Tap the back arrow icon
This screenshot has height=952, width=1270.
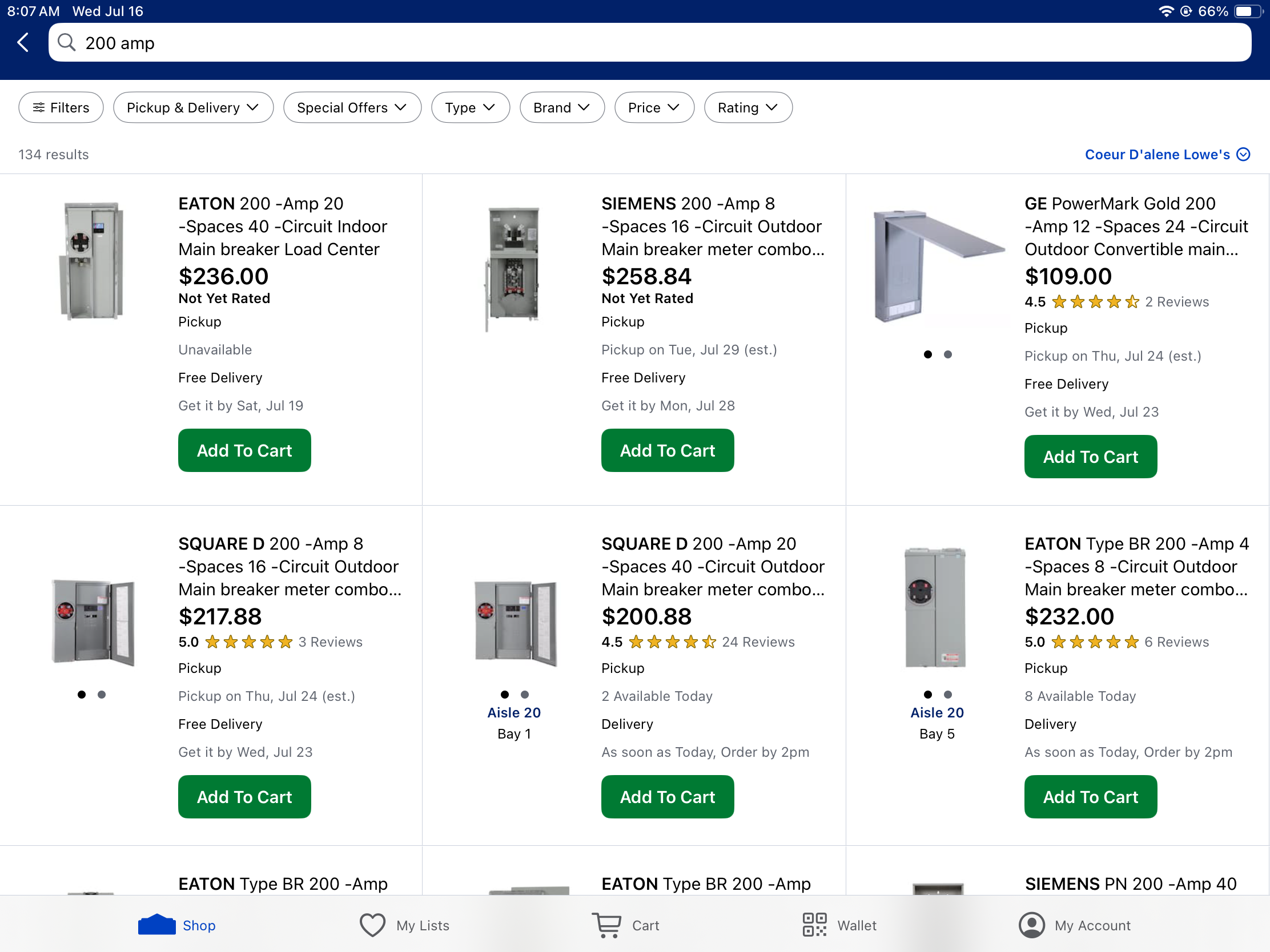tap(23, 42)
